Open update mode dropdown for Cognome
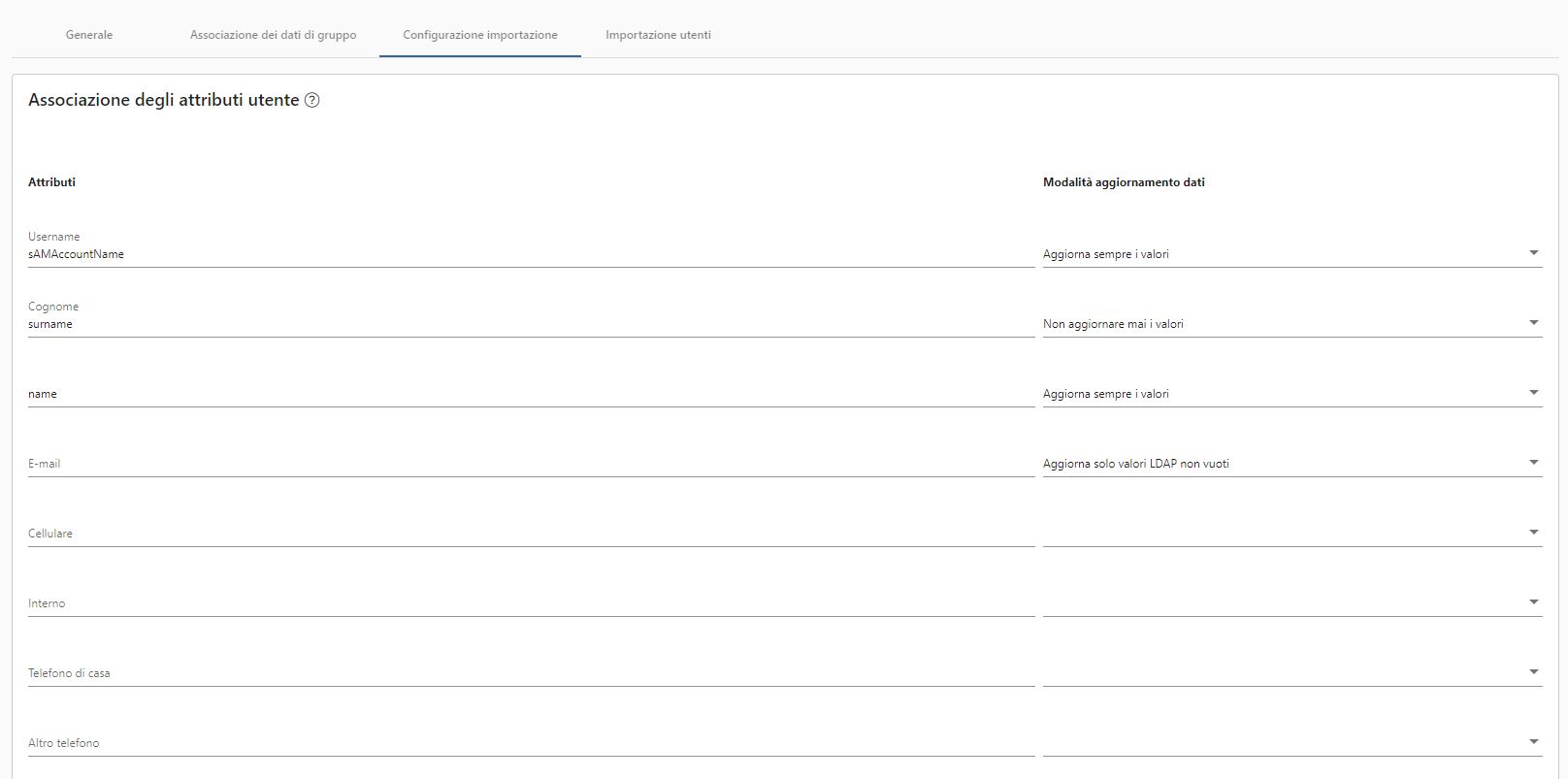The width and height of the screenshot is (1568, 779). tap(1292, 324)
